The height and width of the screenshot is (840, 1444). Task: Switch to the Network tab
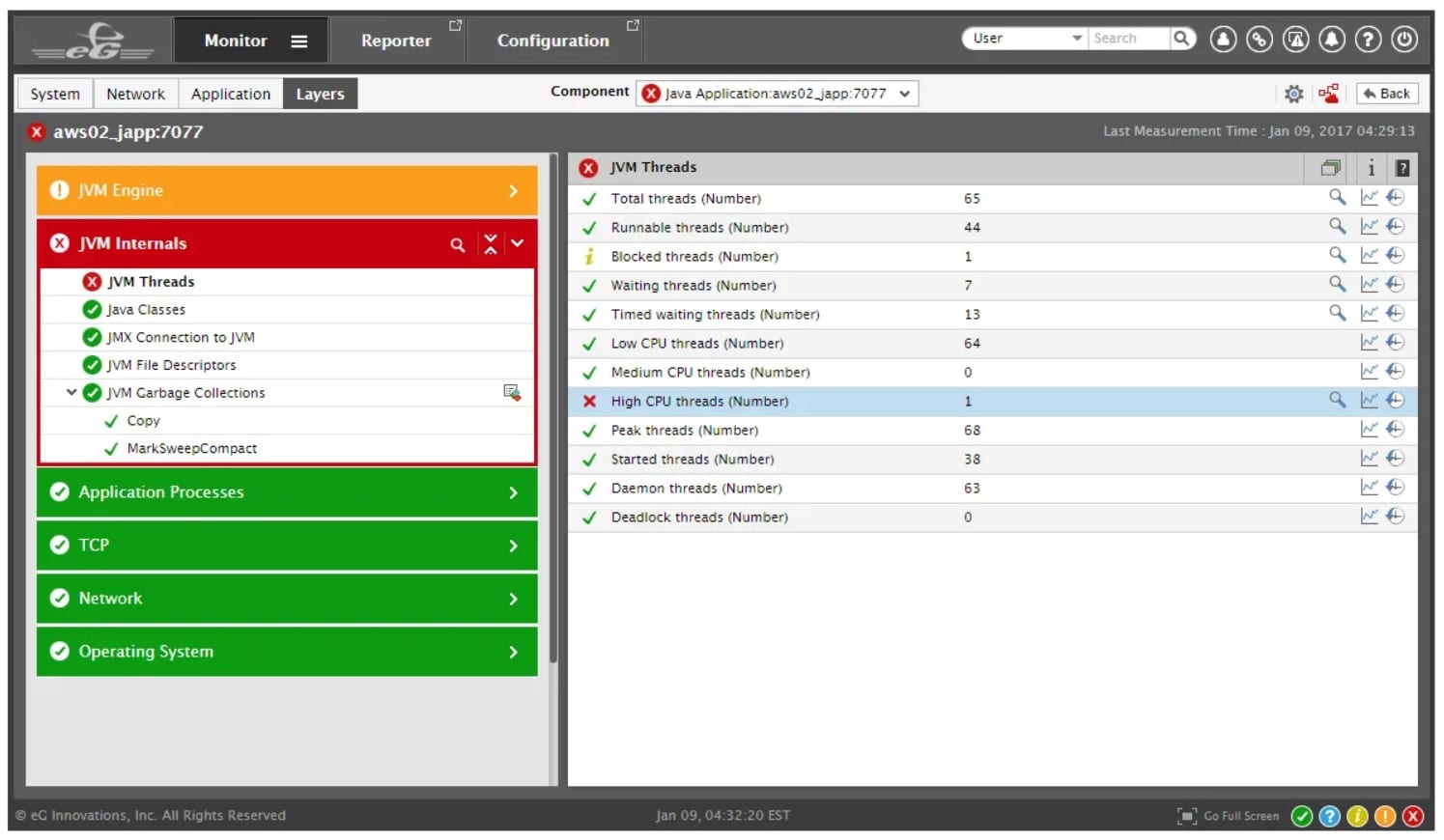click(135, 94)
